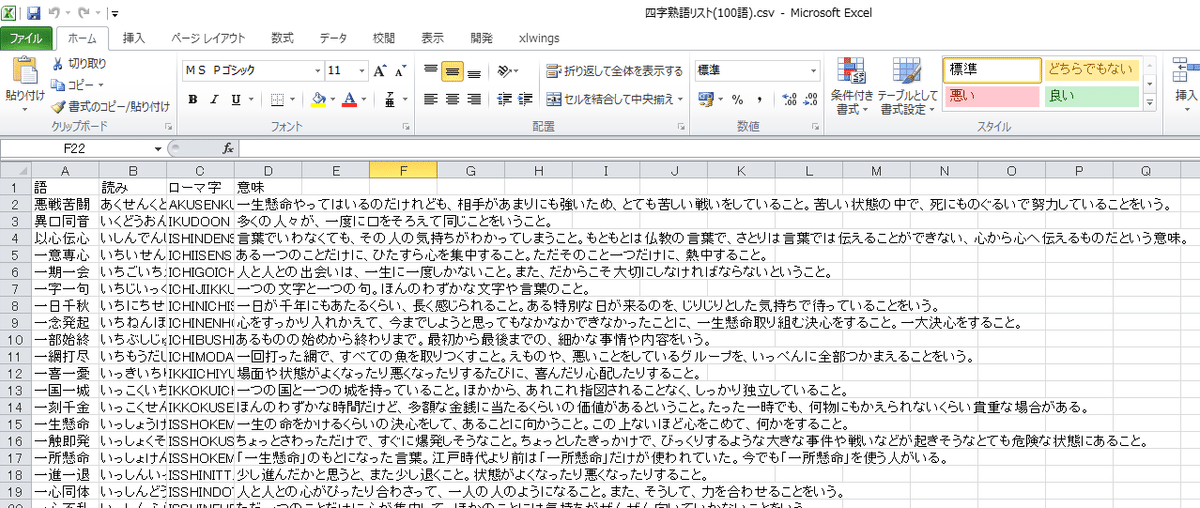Apply the 標準 (Normal) cell style
Image resolution: width=1200 pixels, height=508 pixels.
click(x=992, y=69)
